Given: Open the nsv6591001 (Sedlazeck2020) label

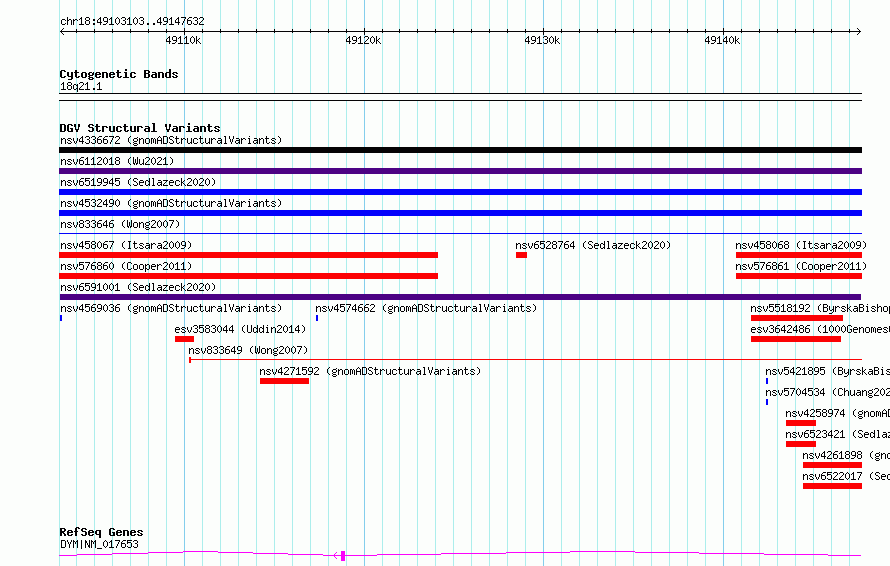Looking at the screenshot, I should click(x=138, y=287).
